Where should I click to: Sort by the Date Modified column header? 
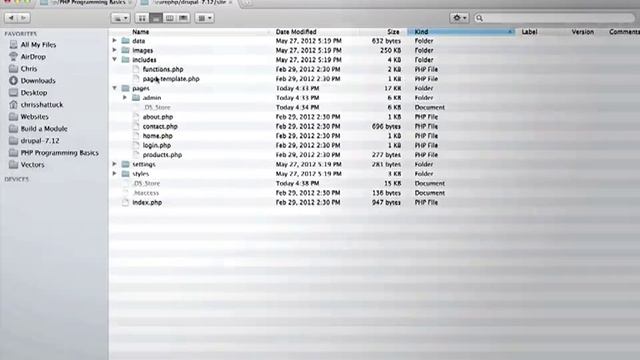click(296, 32)
